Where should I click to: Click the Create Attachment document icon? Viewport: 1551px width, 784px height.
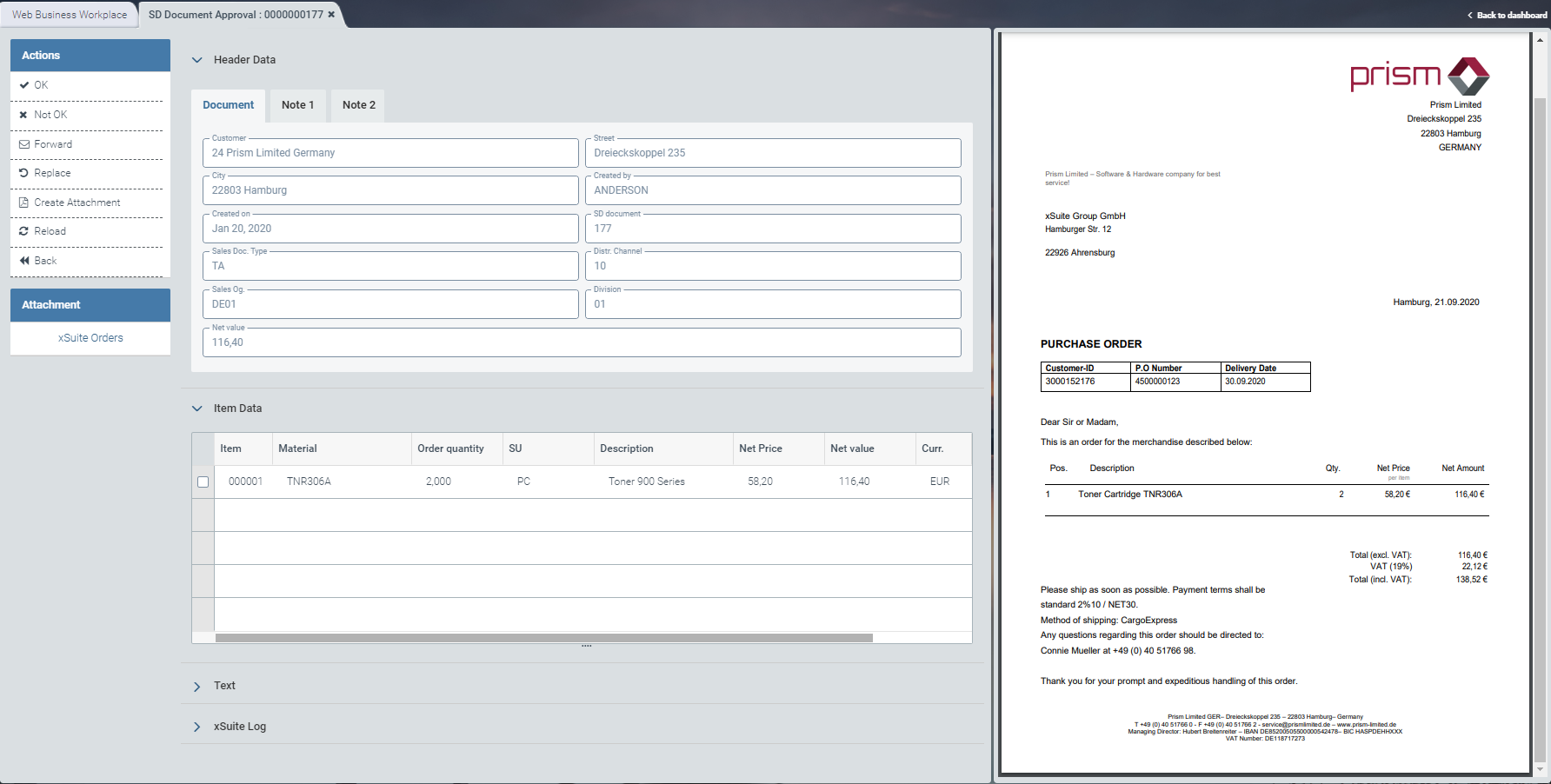pyautogui.click(x=24, y=203)
